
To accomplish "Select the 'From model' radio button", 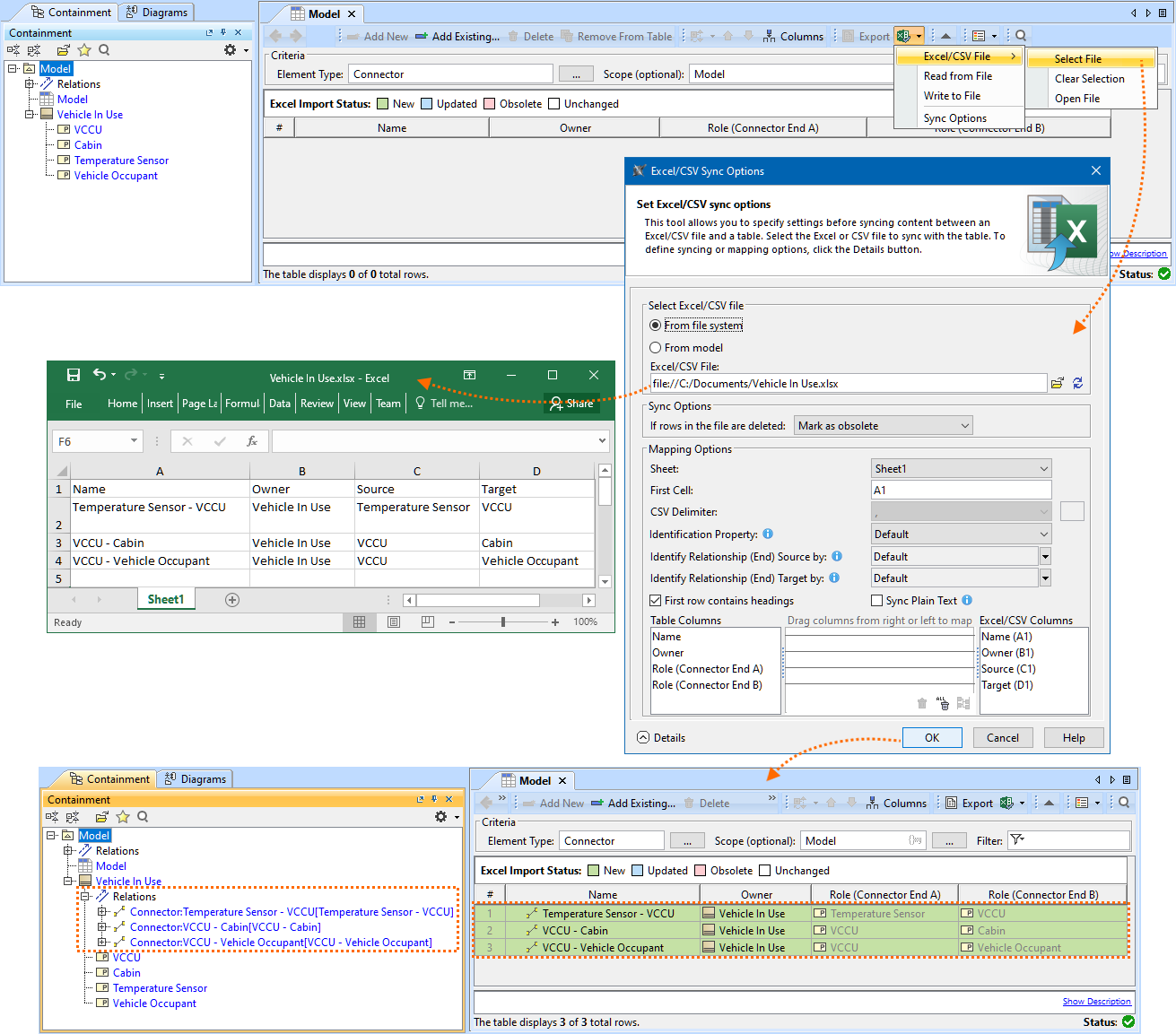I will pos(656,348).
